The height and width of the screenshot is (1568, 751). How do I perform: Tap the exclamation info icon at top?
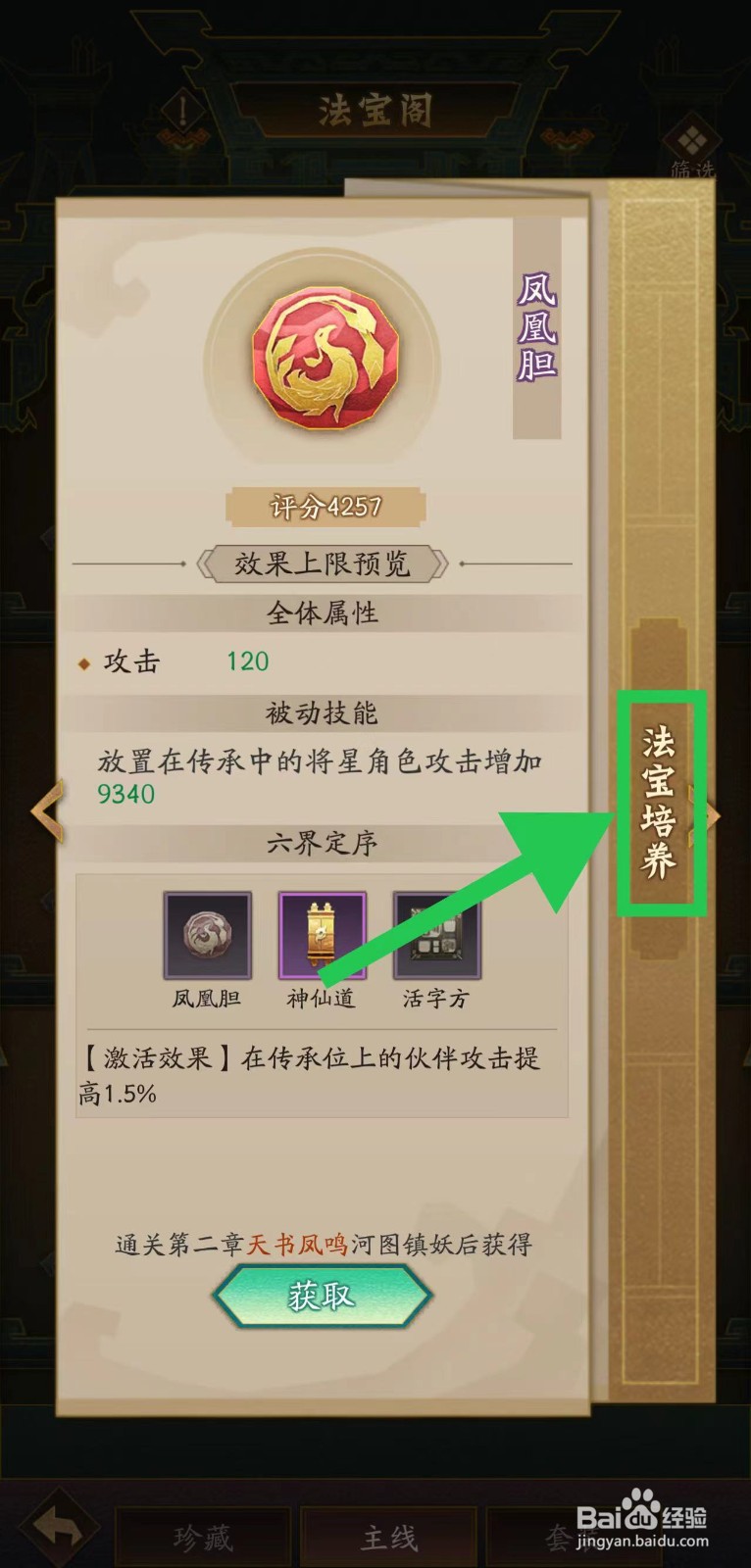coord(183,111)
